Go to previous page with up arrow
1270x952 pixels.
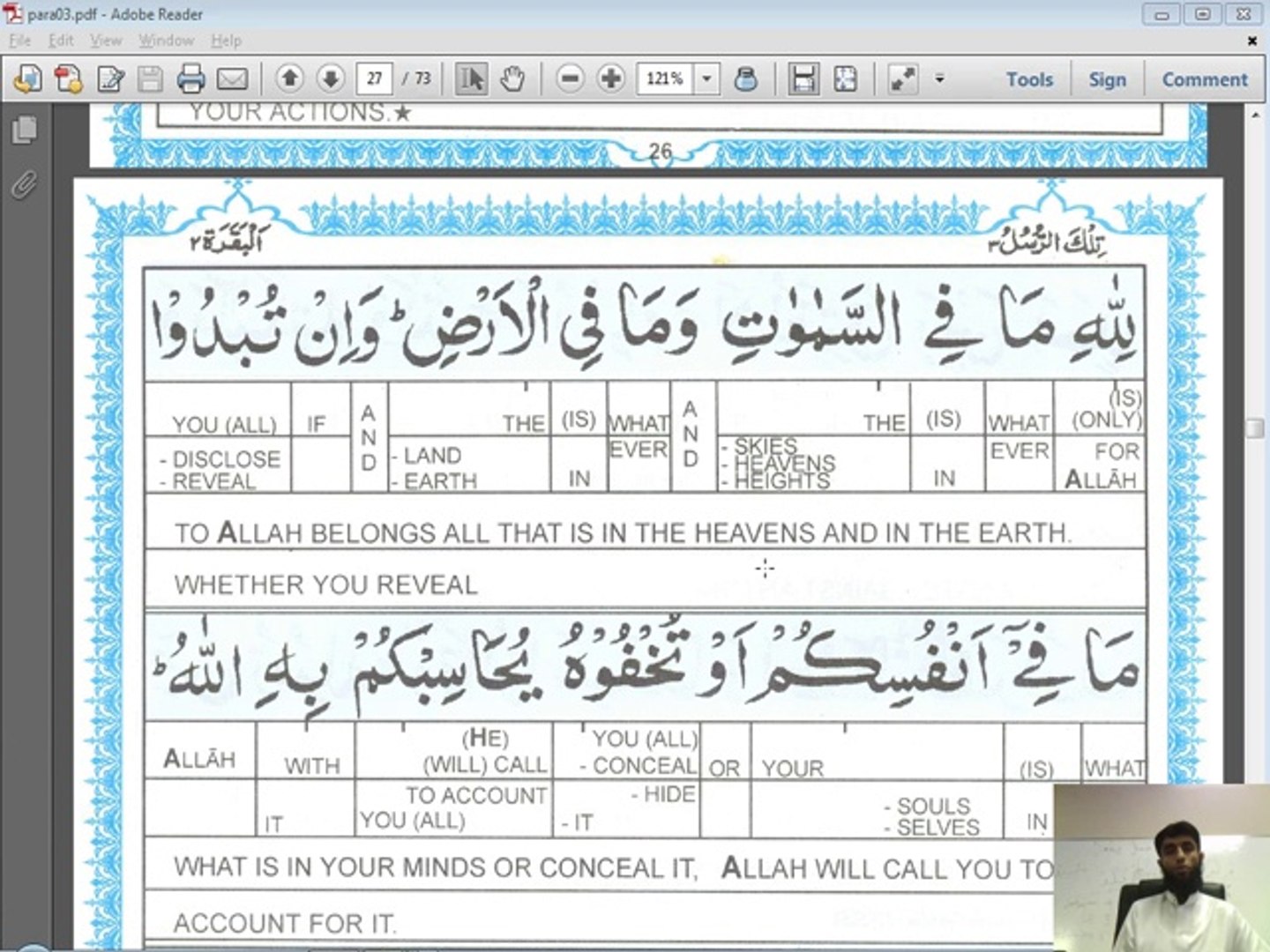click(x=289, y=79)
